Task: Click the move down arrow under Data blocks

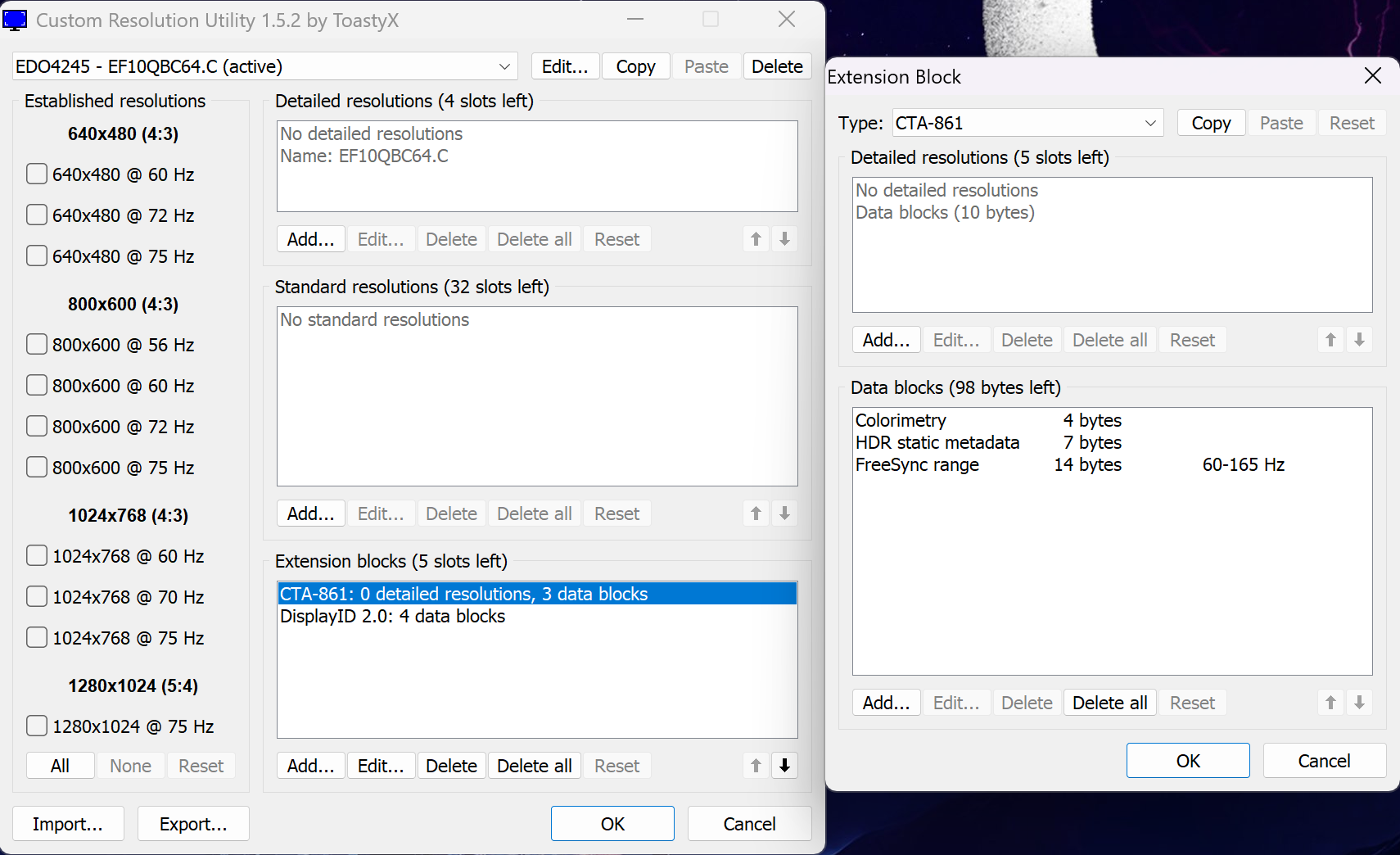Action: point(1359,703)
